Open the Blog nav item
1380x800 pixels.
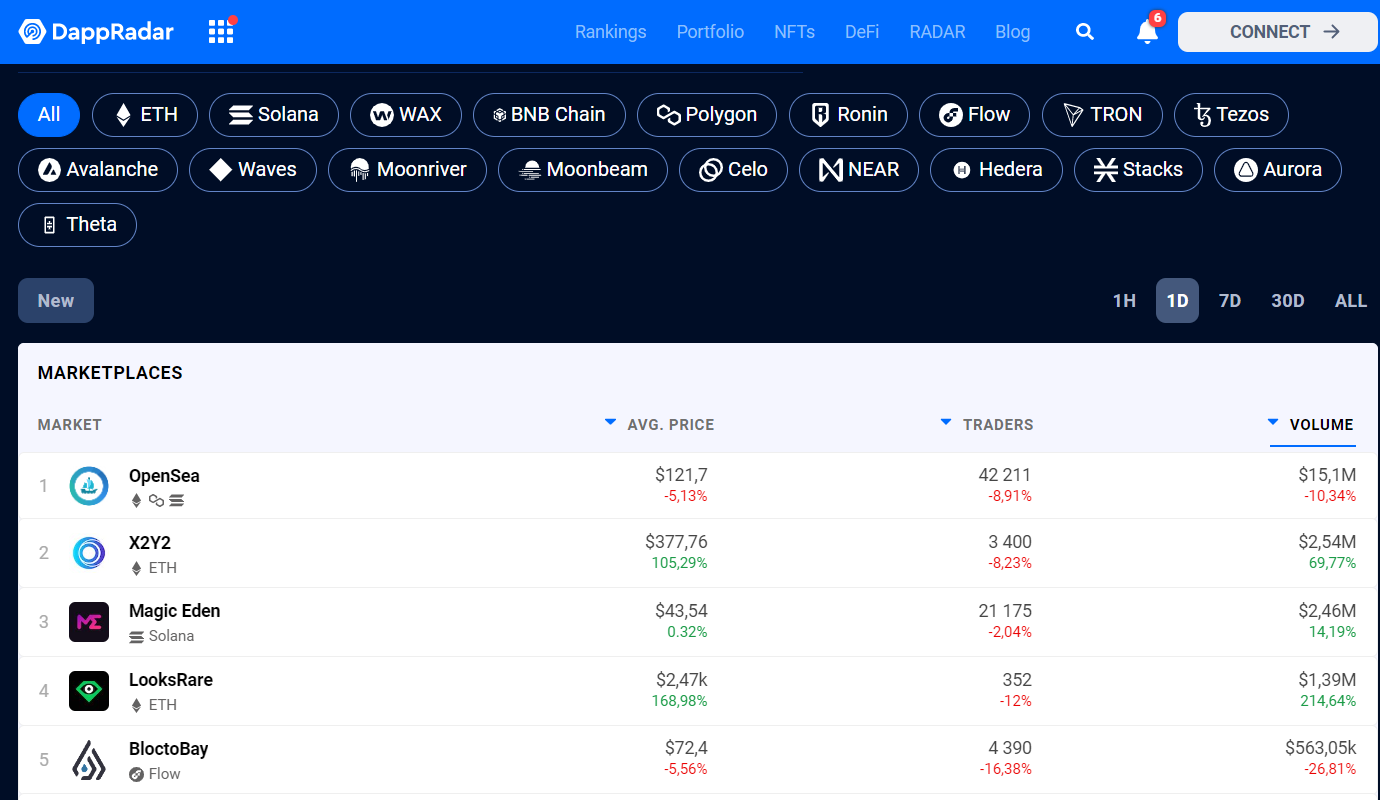point(1012,32)
